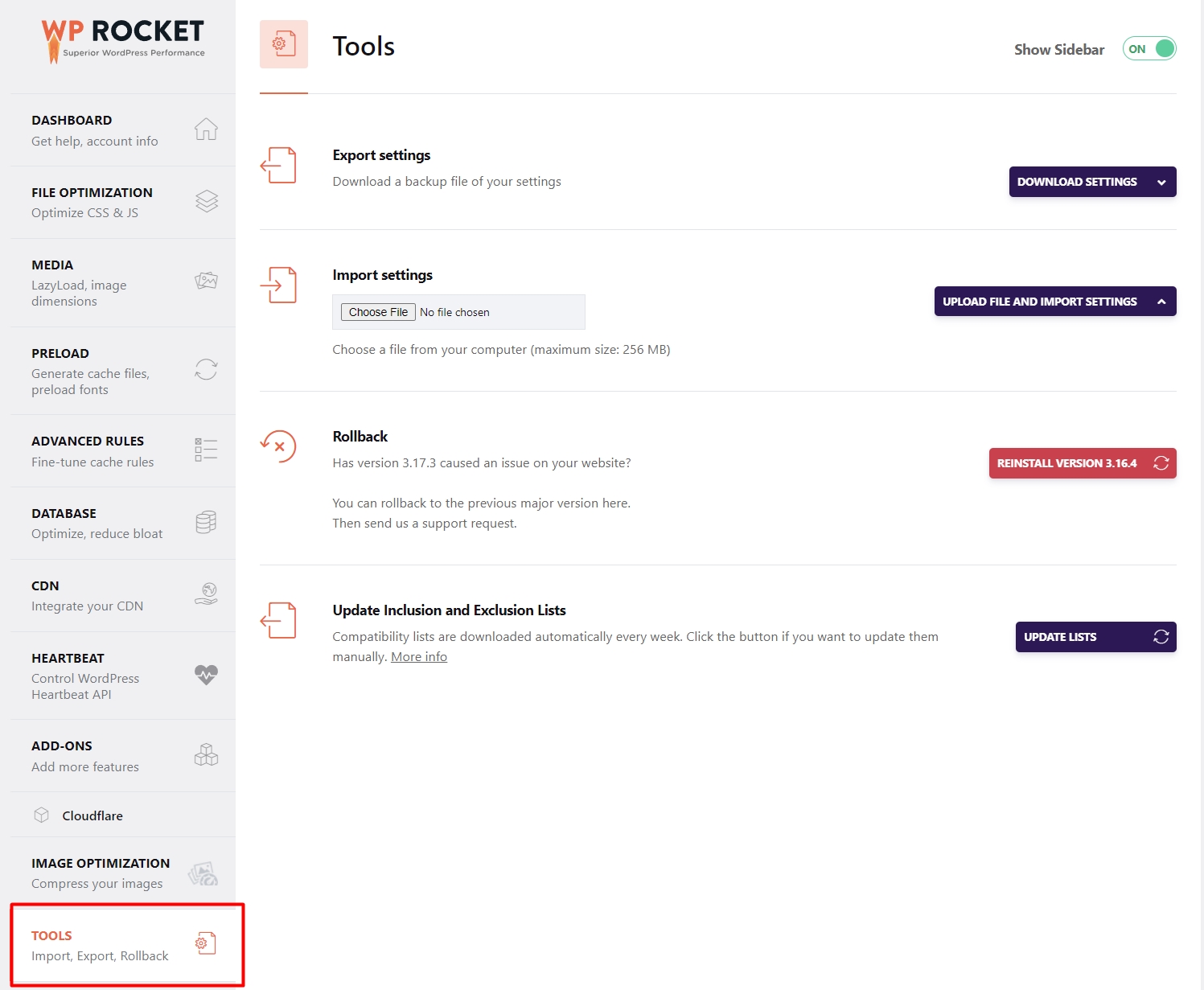
Task: Click the Update Lists section file icon
Action: pos(278,620)
